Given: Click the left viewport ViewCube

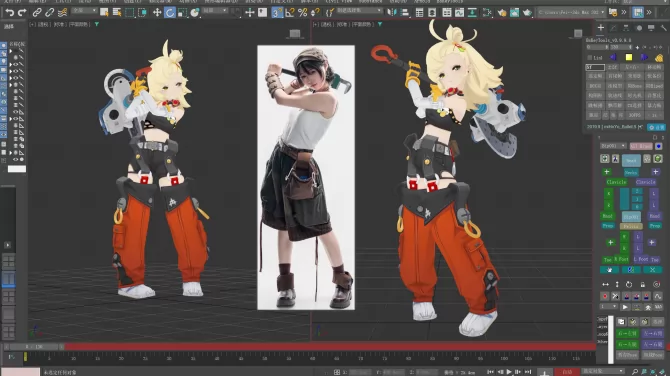Looking at the screenshot, I should coord(295,33).
